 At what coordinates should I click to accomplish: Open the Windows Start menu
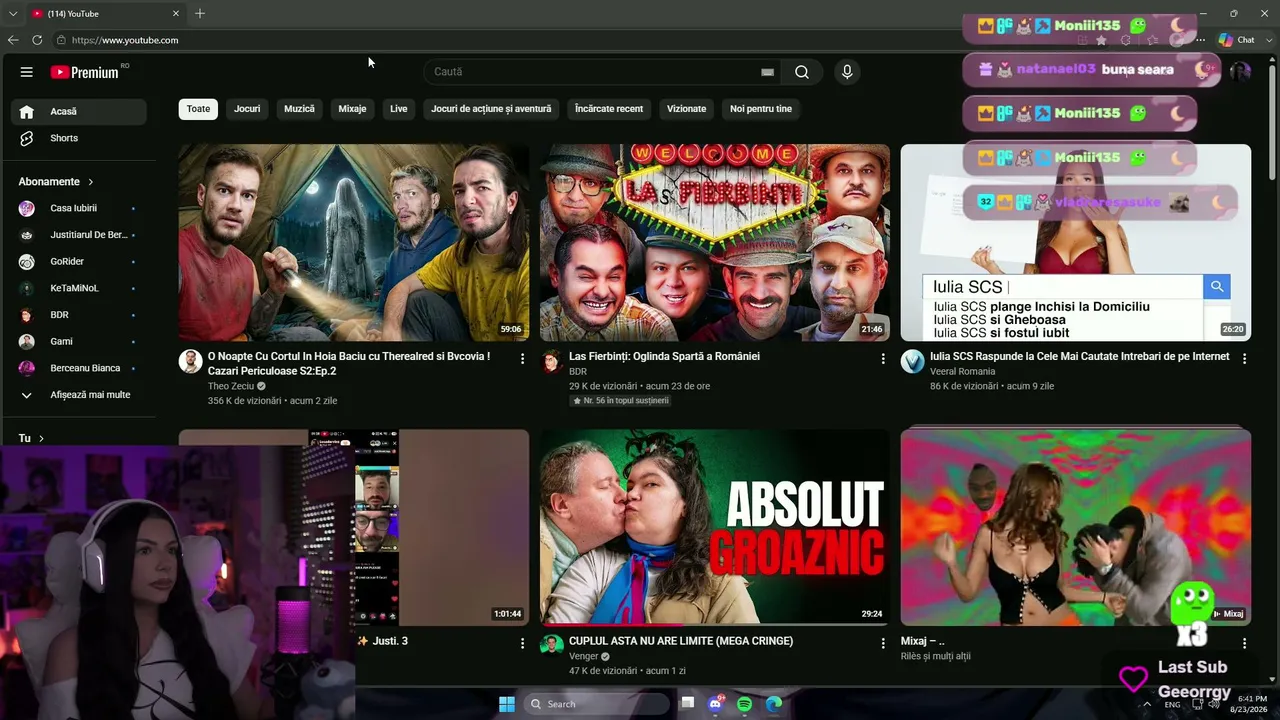point(507,704)
